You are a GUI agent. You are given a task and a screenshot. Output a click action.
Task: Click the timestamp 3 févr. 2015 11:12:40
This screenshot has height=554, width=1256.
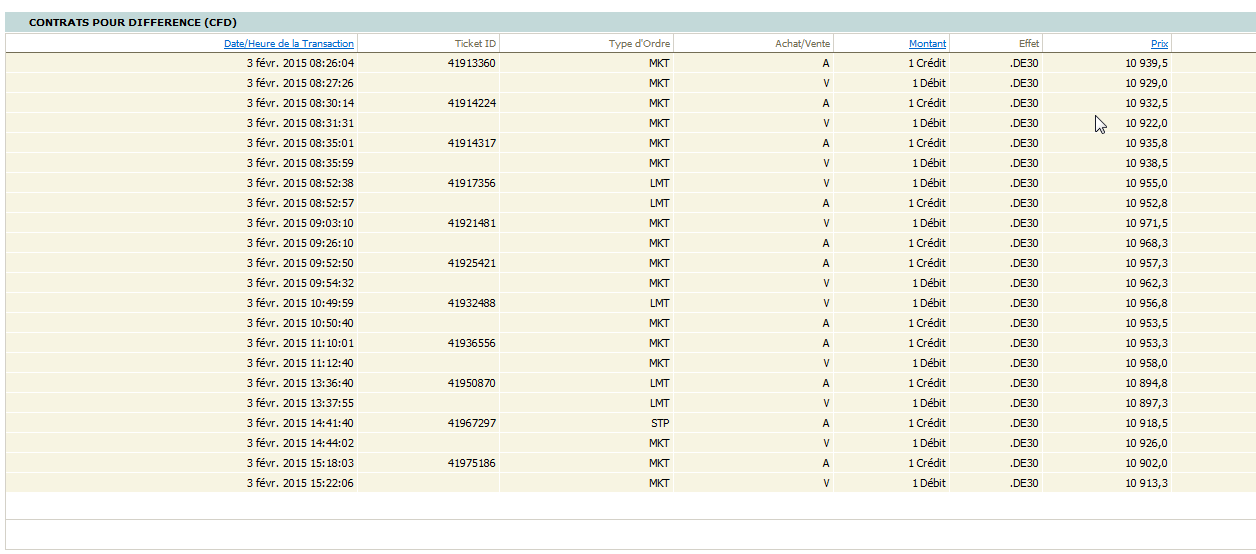pyautogui.click(x=300, y=363)
